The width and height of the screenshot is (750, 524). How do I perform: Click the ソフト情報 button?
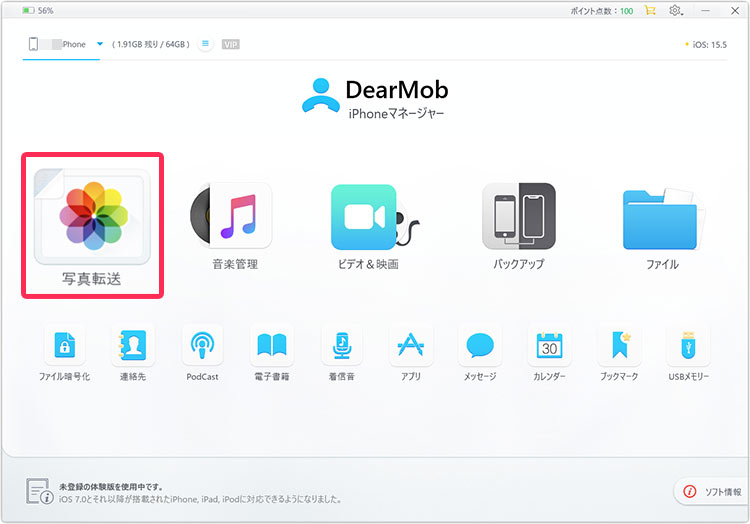pos(714,491)
